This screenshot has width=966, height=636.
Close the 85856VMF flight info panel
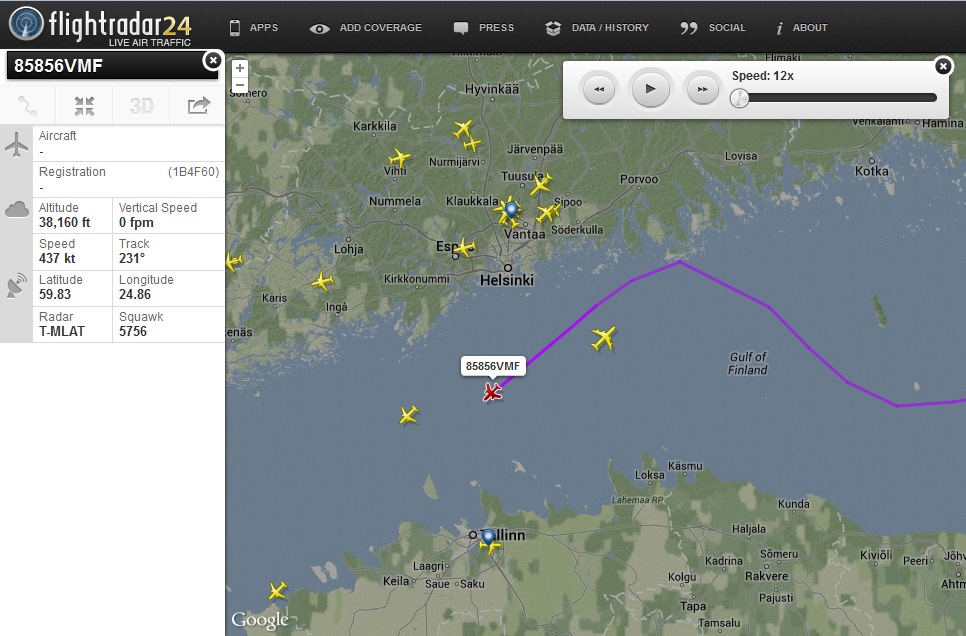[x=212, y=61]
